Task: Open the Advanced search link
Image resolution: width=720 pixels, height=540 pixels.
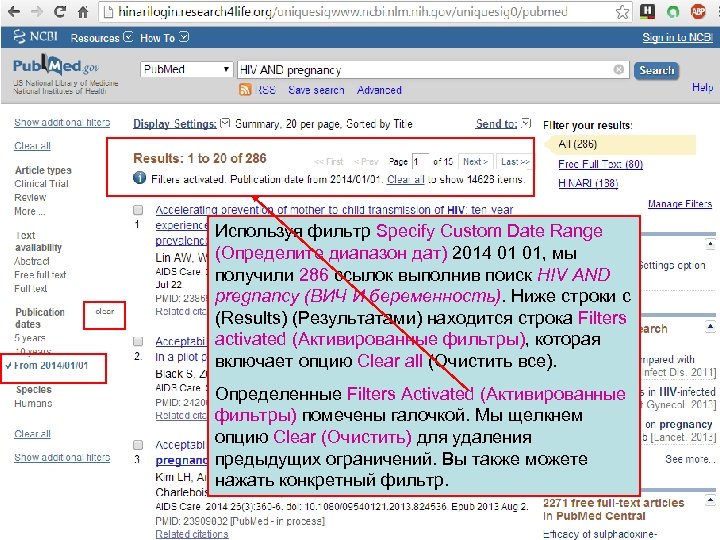Action: [379, 90]
